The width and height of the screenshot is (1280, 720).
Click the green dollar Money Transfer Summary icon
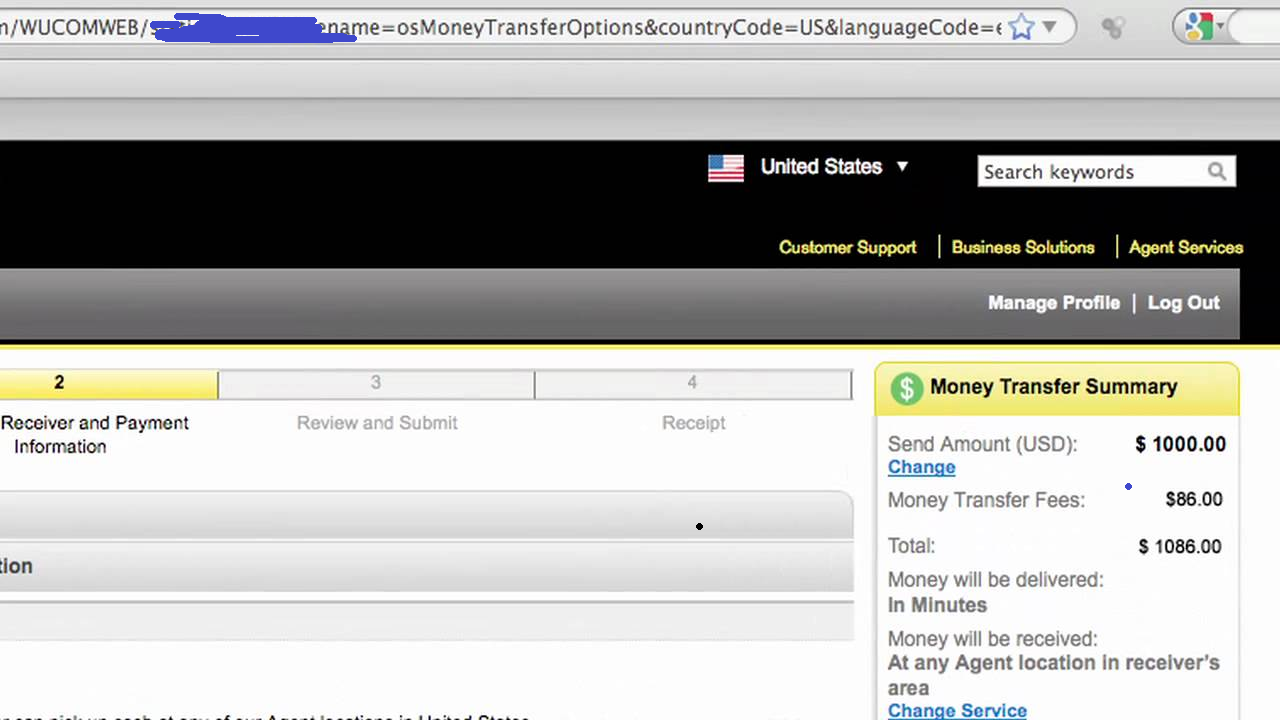906,388
